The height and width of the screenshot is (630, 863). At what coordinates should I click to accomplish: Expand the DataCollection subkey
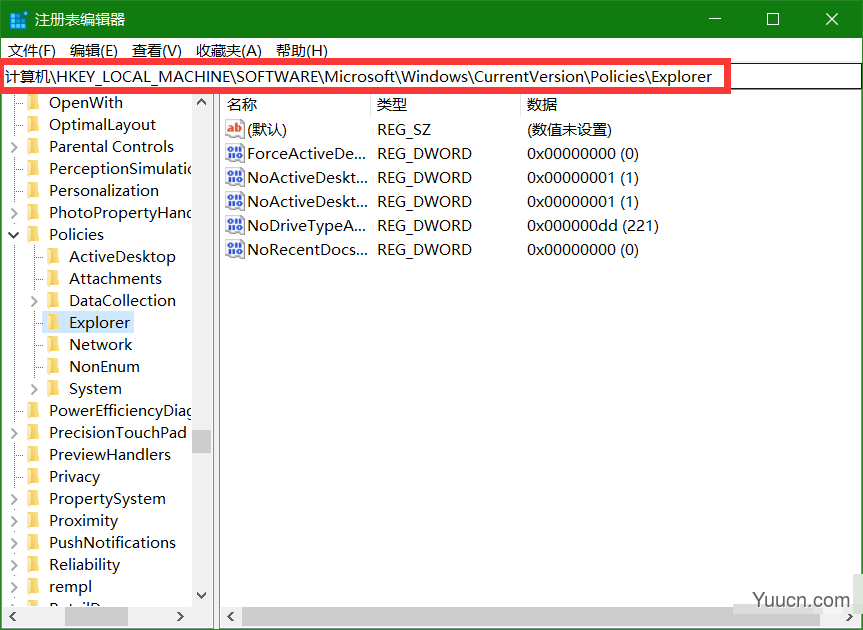tap(34, 301)
